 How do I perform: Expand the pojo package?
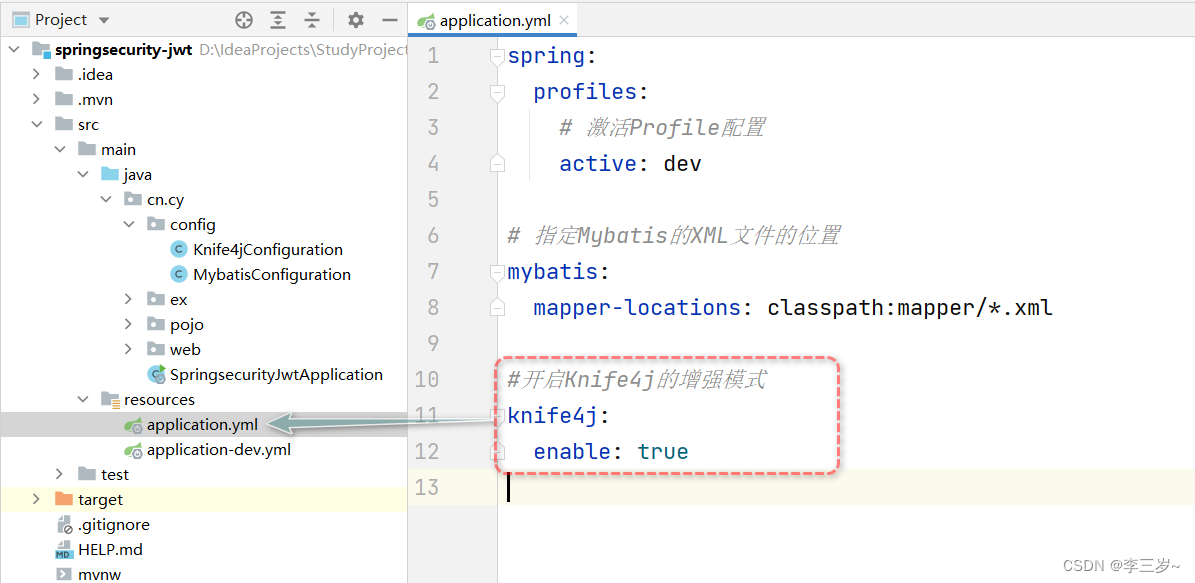coord(128,325)
